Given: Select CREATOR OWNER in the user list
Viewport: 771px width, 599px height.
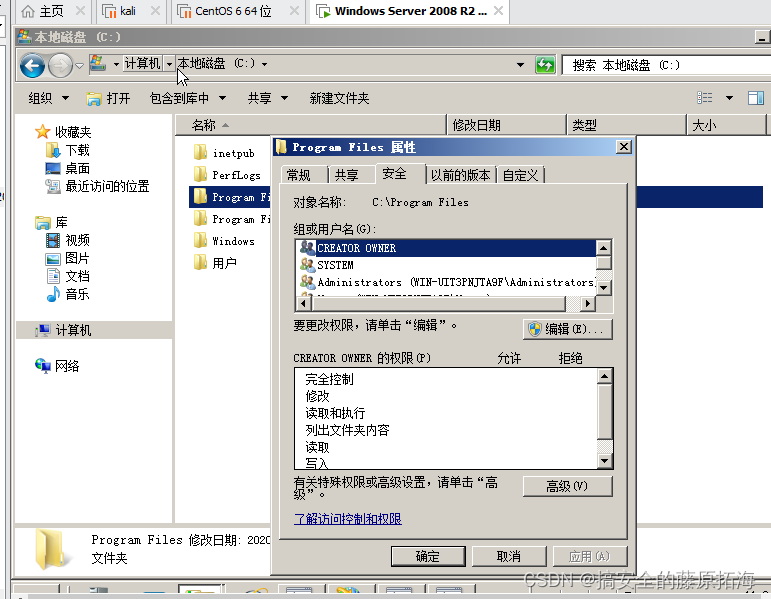Looking at the screenshot, I should [446, 248].
